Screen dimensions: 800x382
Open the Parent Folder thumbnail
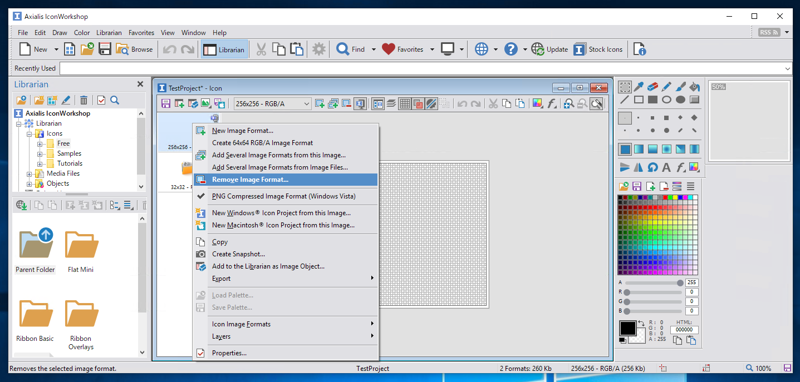coord(35,250)
